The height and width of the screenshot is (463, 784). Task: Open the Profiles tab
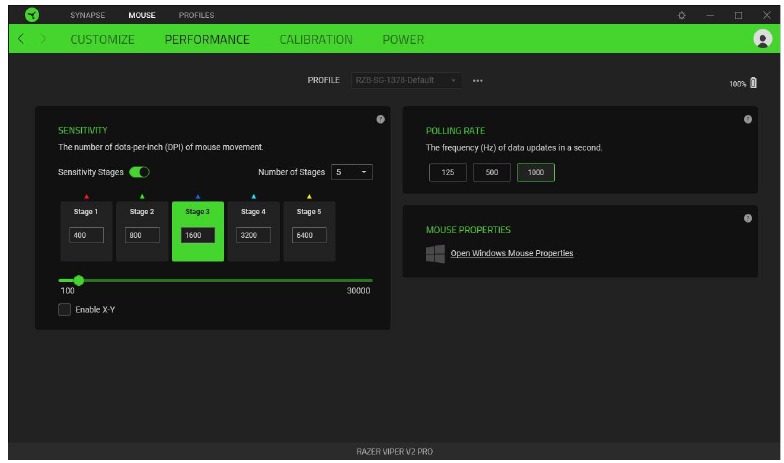(196, 16)
